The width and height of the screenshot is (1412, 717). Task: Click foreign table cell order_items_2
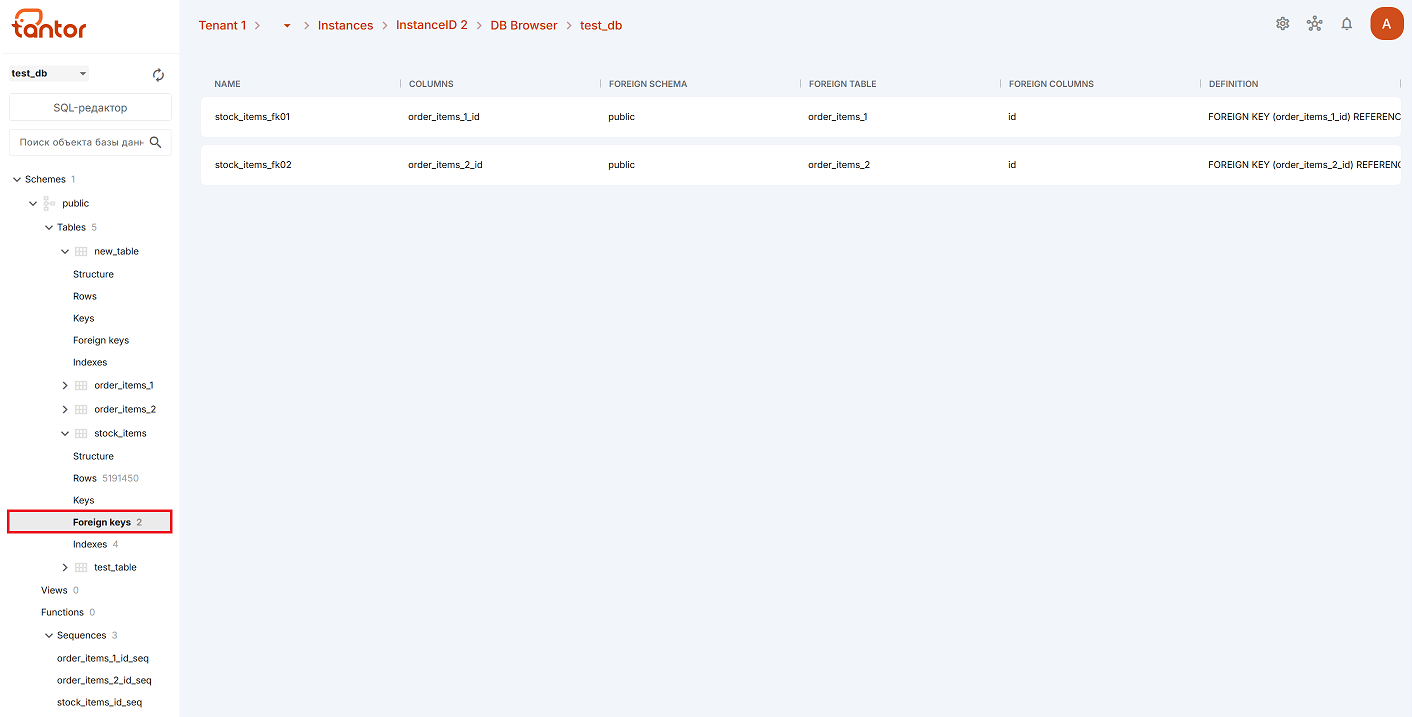point(839,165)
